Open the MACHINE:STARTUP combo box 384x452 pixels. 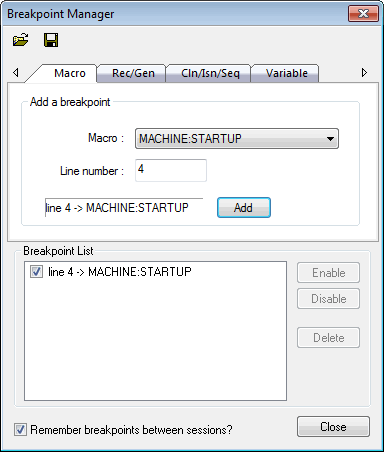[237, 139]
